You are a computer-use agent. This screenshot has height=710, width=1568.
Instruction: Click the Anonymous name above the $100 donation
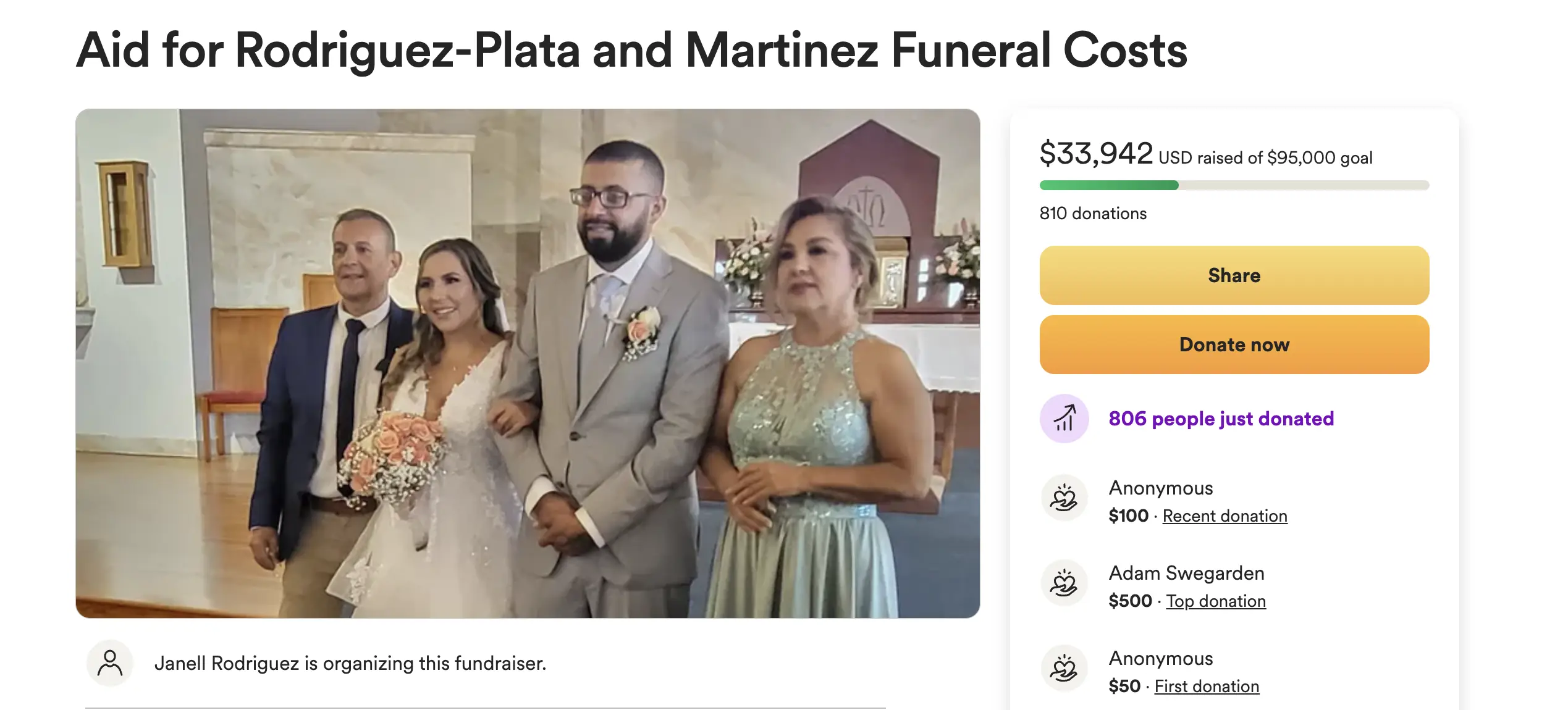[1161, 488]
